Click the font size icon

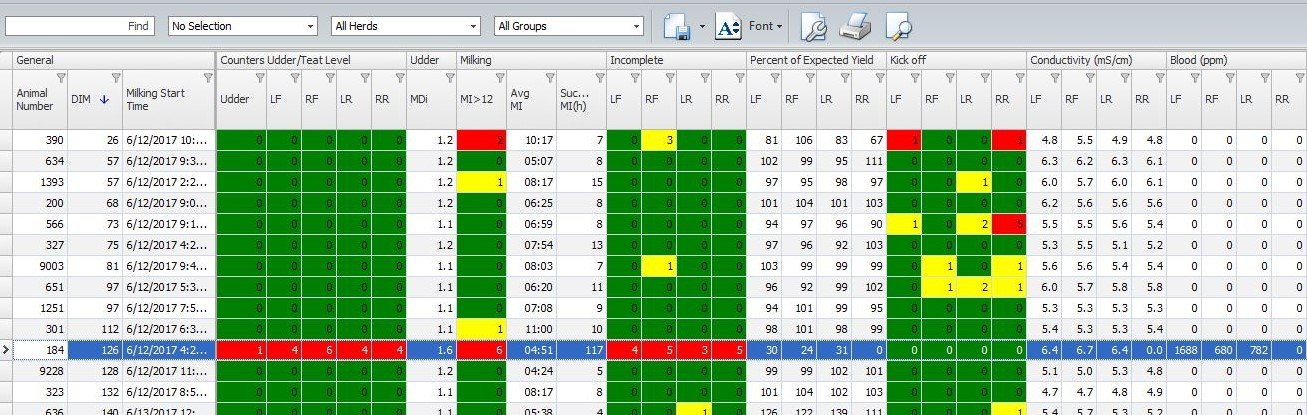(x=729, y=27)
